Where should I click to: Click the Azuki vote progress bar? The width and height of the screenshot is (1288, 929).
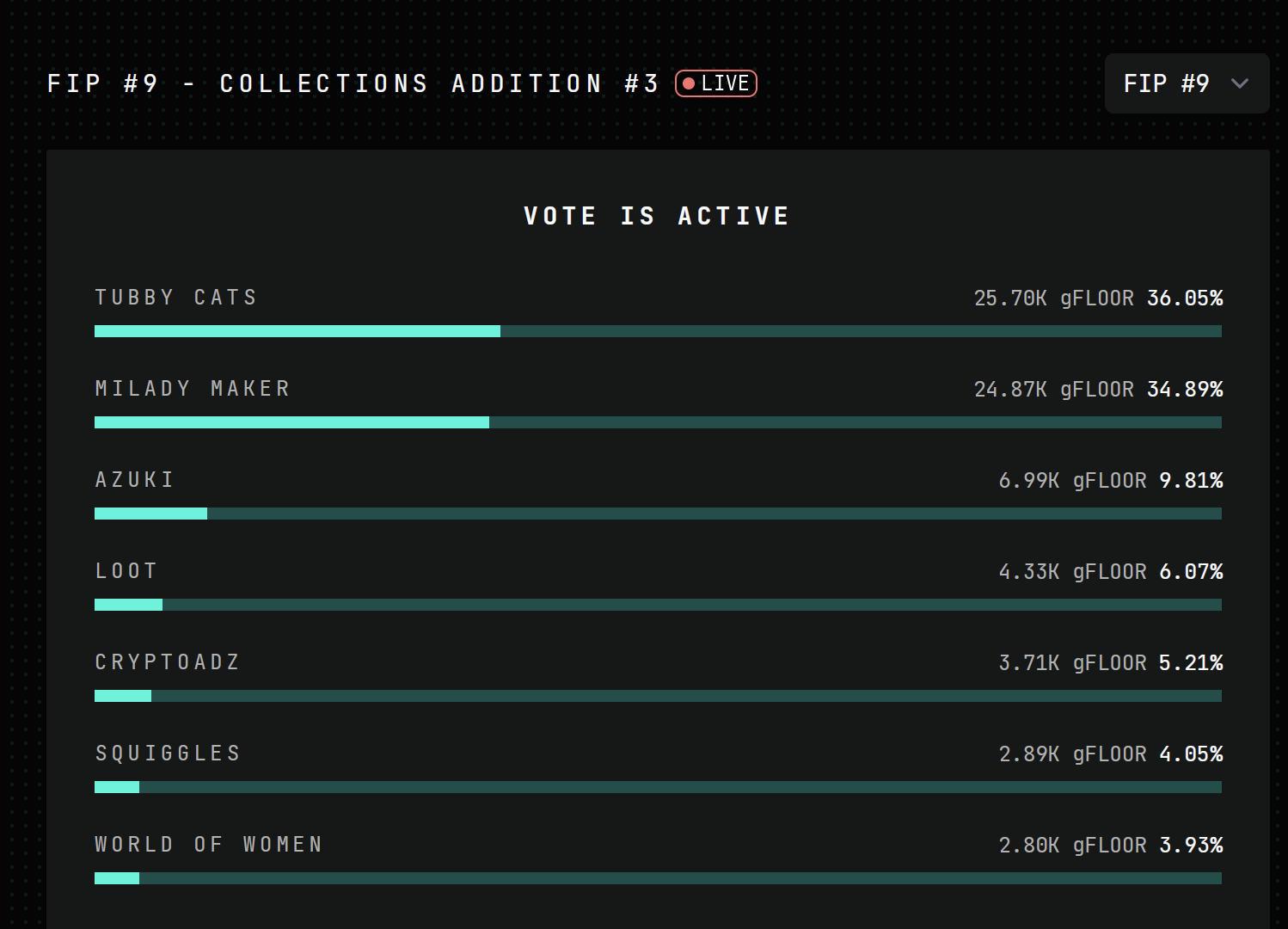[x=658, y=514]
